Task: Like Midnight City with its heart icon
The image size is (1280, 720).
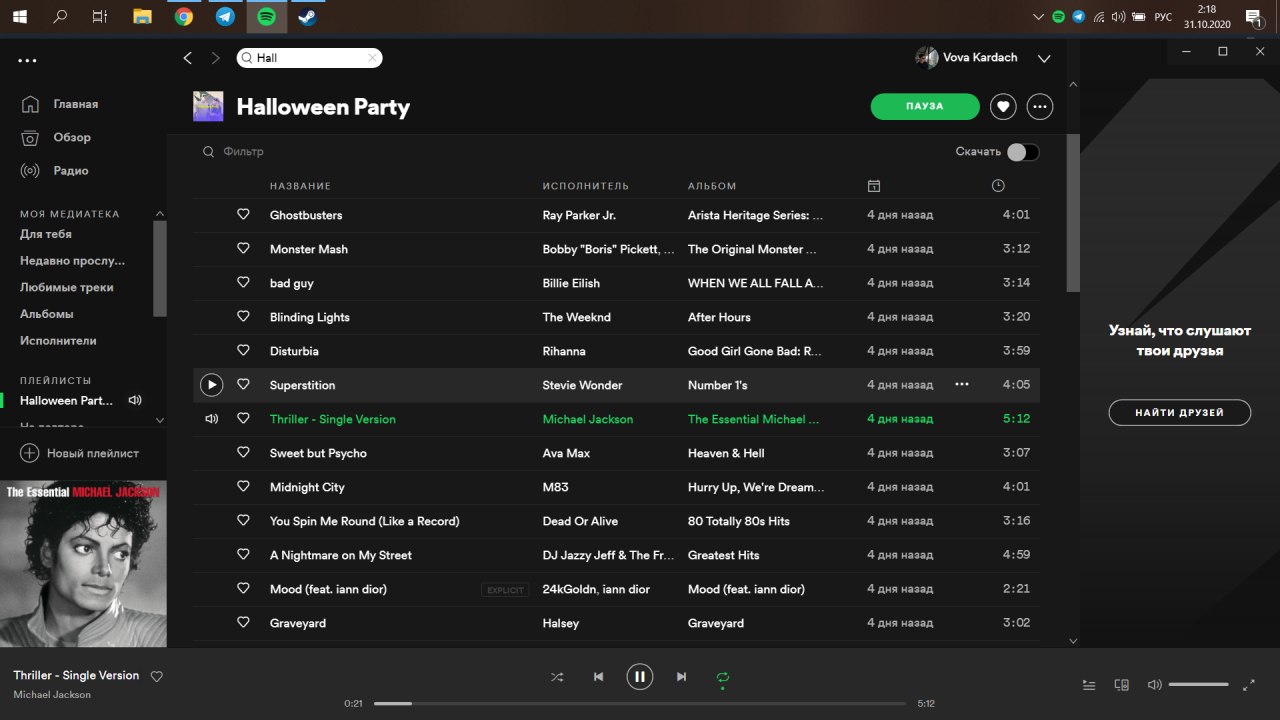Action: 243,487
